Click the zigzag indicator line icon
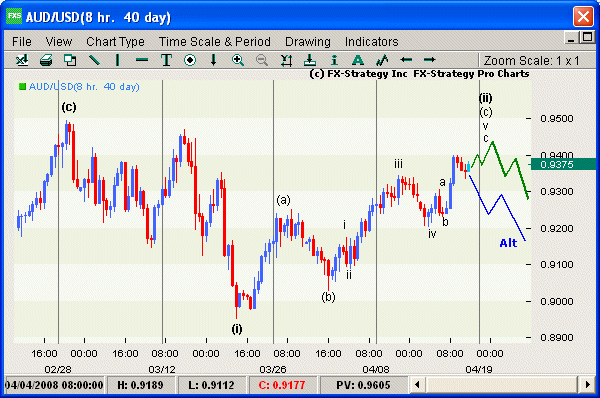Image resolution: width=600 pixels, height=398 pixels. click(x=382, y=60)
